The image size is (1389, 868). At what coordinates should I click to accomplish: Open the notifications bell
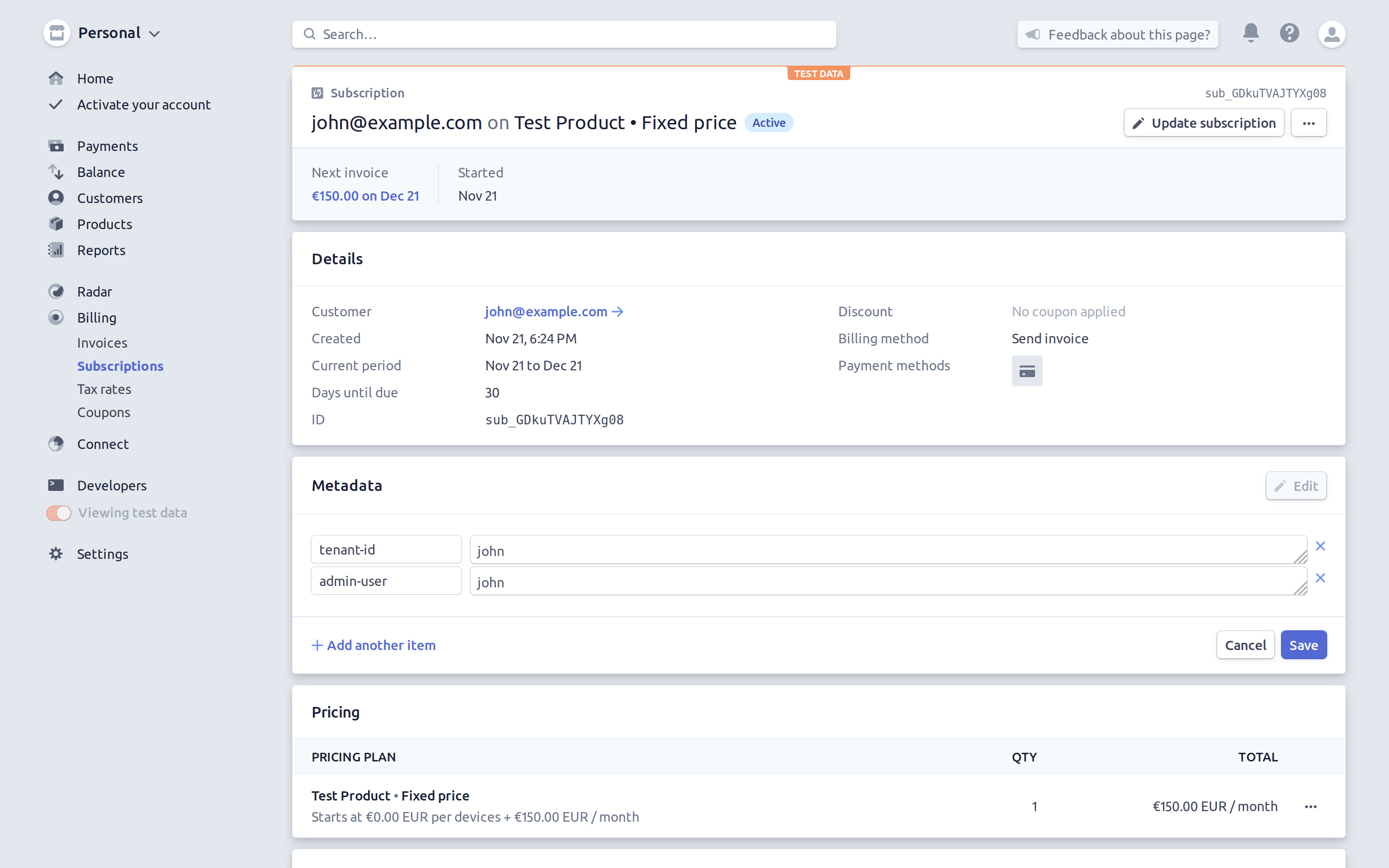(x=1250, y=33)
